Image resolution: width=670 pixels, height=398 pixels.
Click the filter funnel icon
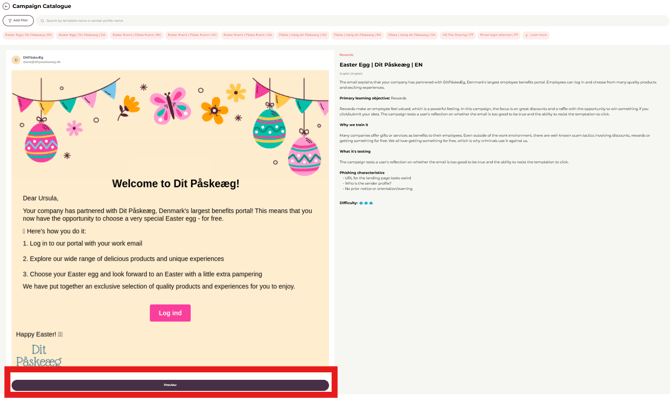coord(10,21)
